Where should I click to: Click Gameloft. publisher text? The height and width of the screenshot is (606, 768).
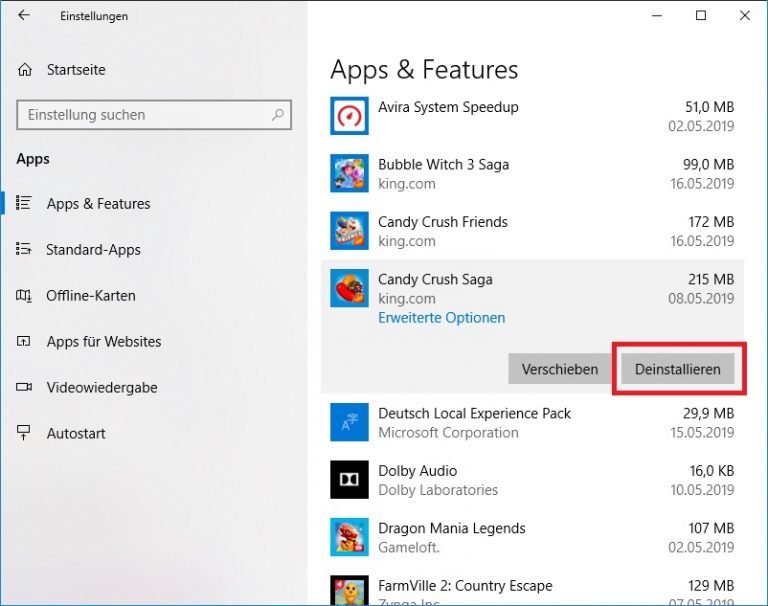coord(409,547)
